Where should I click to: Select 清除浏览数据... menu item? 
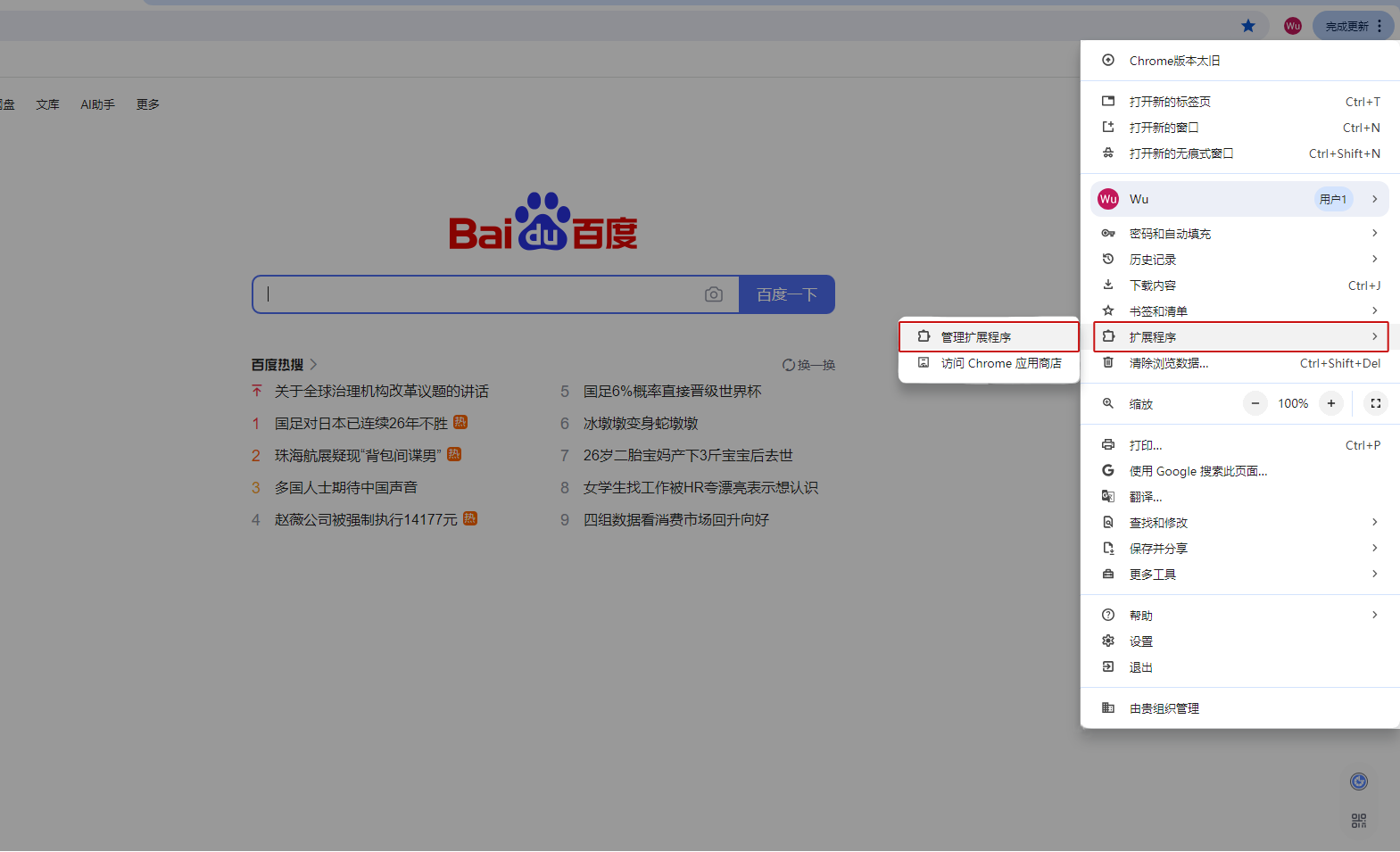click(x=1240, y=363)
